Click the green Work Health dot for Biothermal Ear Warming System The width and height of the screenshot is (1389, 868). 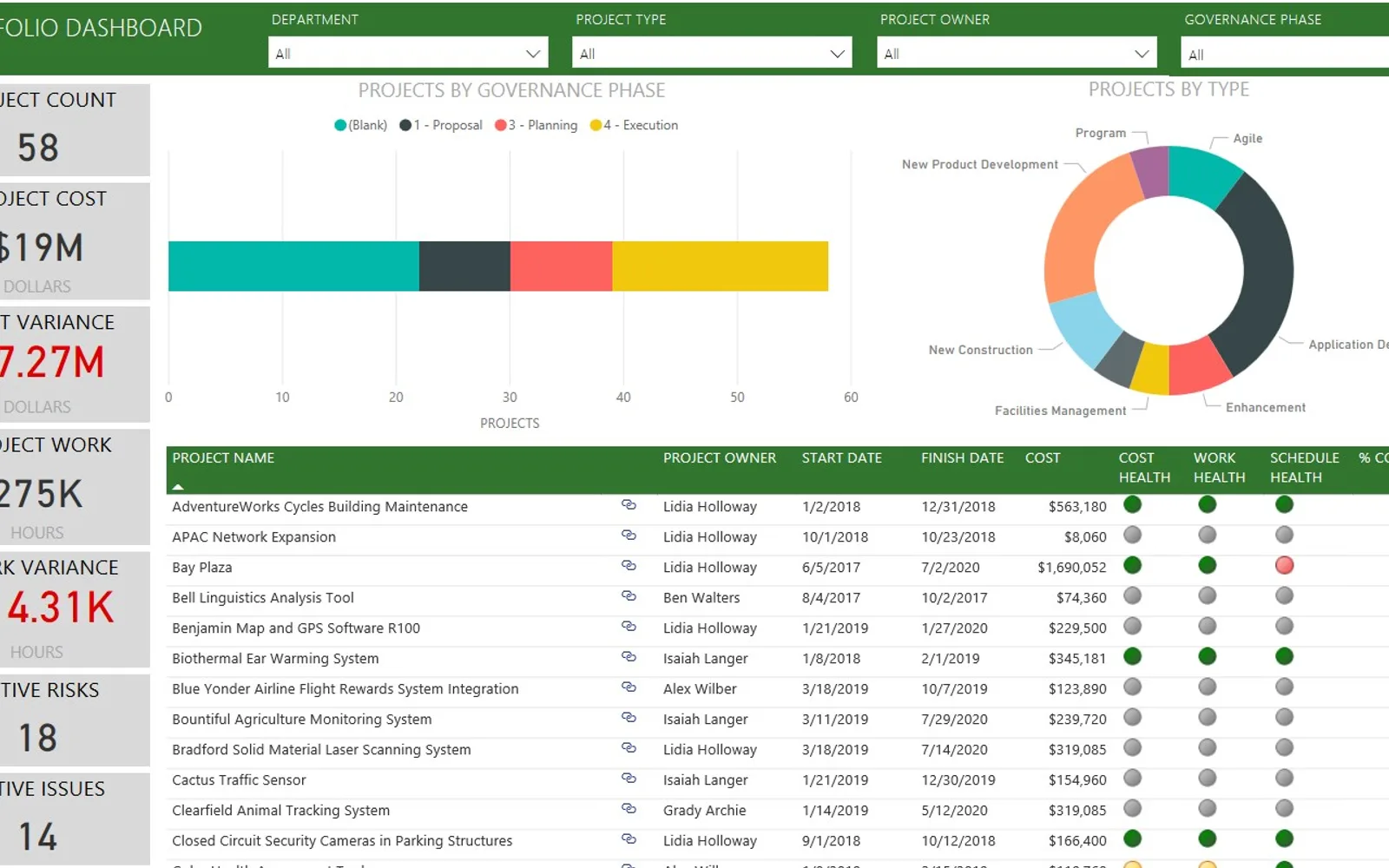click(1207, 657)
